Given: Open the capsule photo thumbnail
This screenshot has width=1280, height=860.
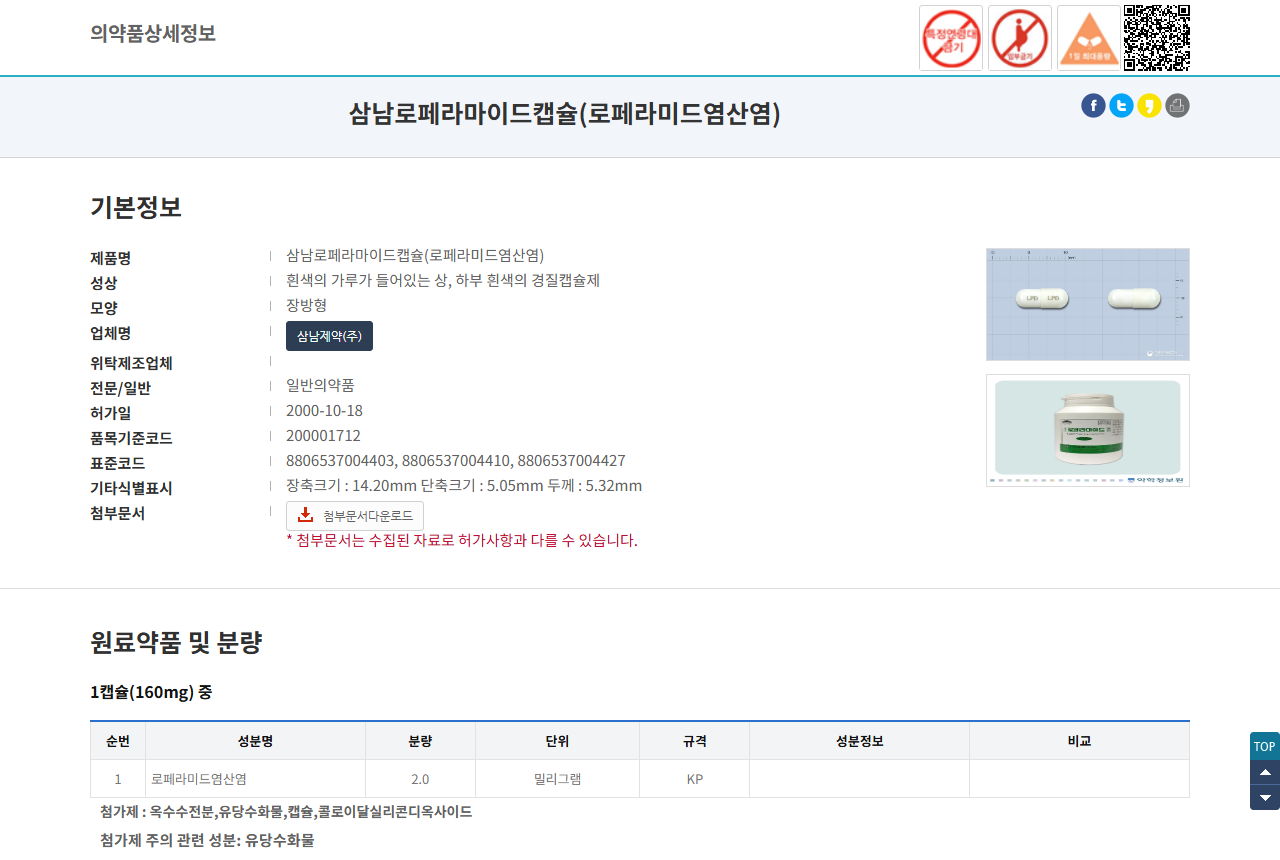Looking at the screenshot, I should 1088,304.
